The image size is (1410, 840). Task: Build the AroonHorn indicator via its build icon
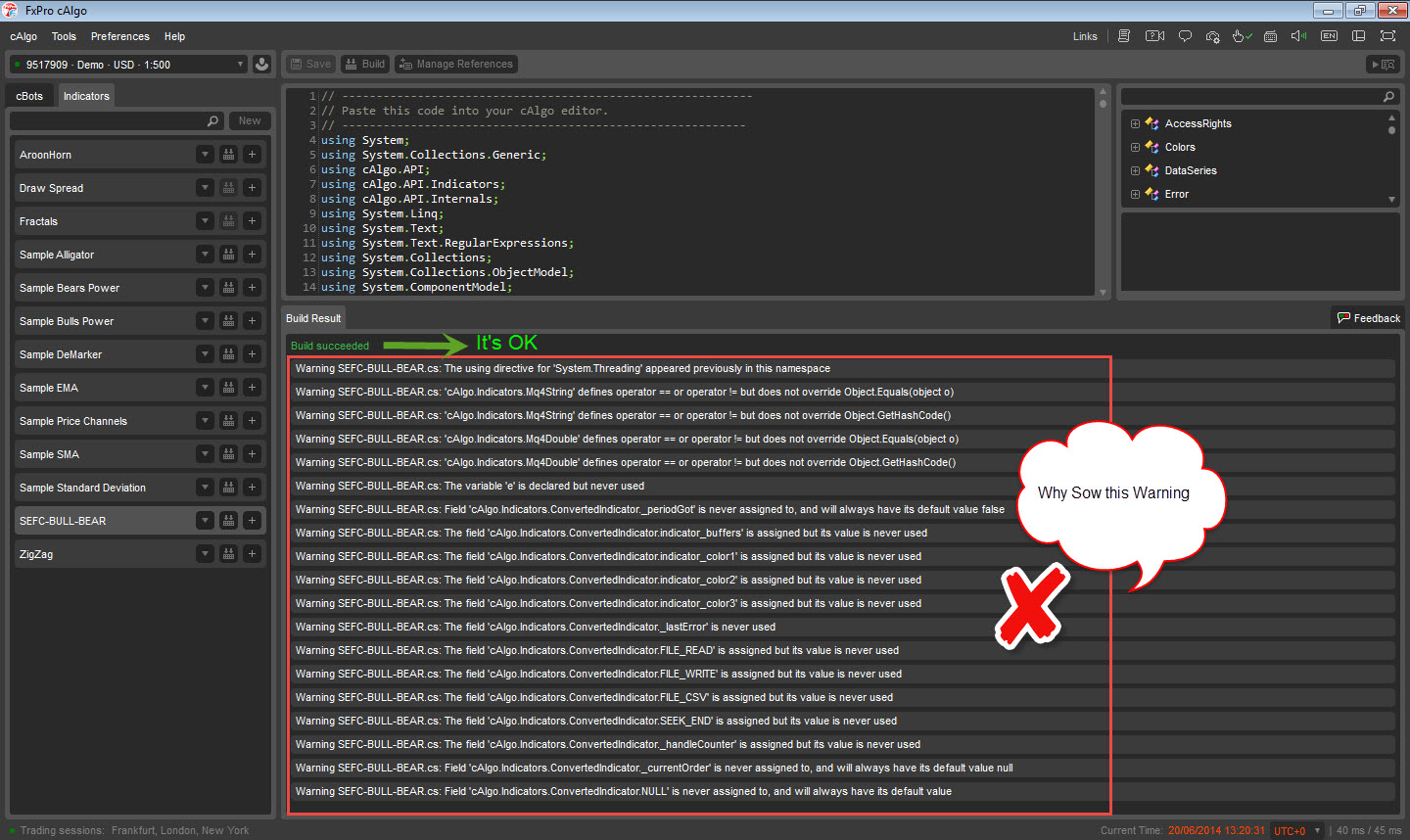pyautogui.click(x=228, y=155)
